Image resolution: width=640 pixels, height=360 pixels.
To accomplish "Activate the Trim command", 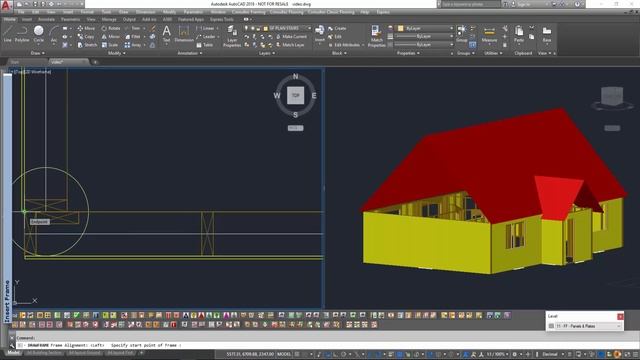I will point(133,28).
